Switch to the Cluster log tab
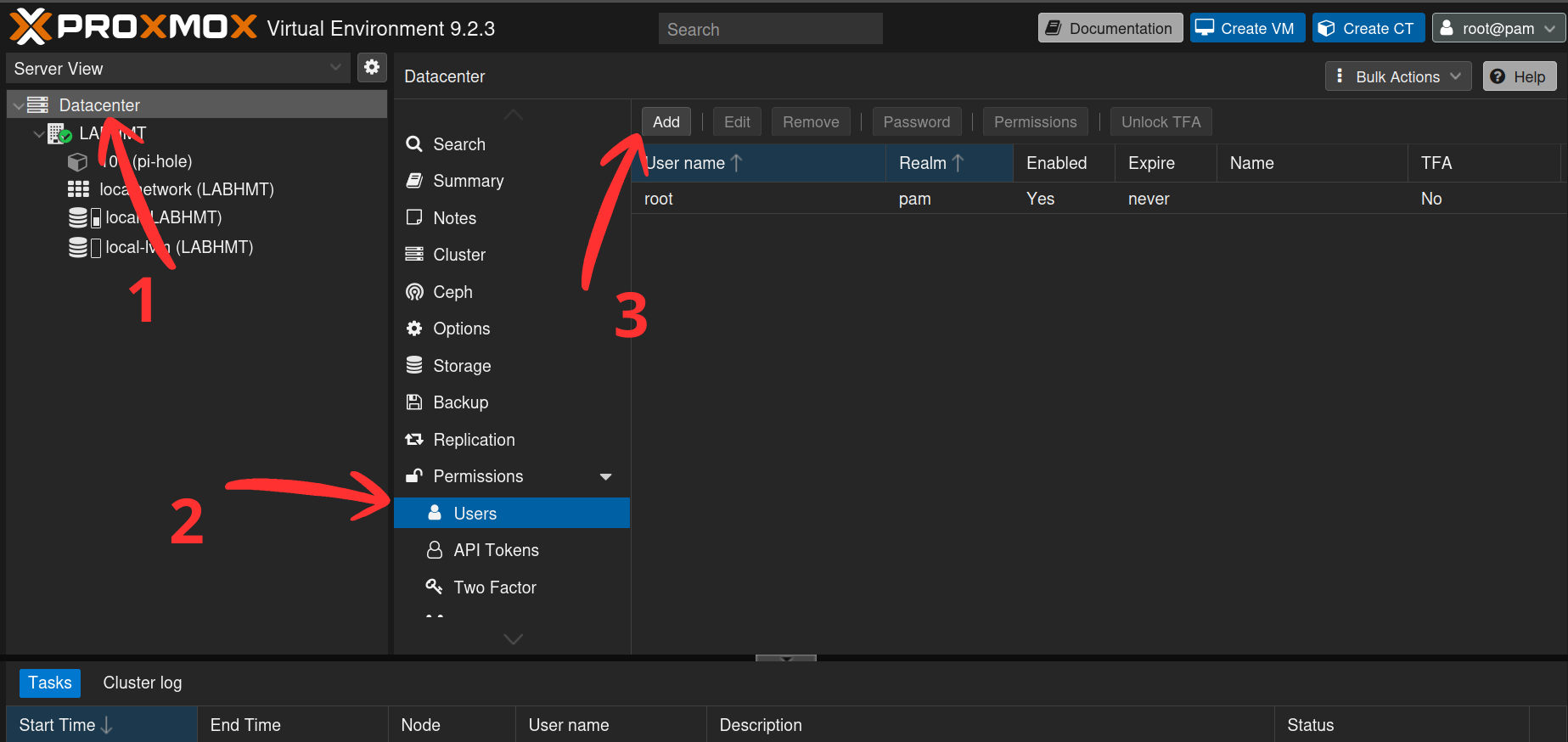The width and height of the screenshot is (1568, 742). click(143, 683)
